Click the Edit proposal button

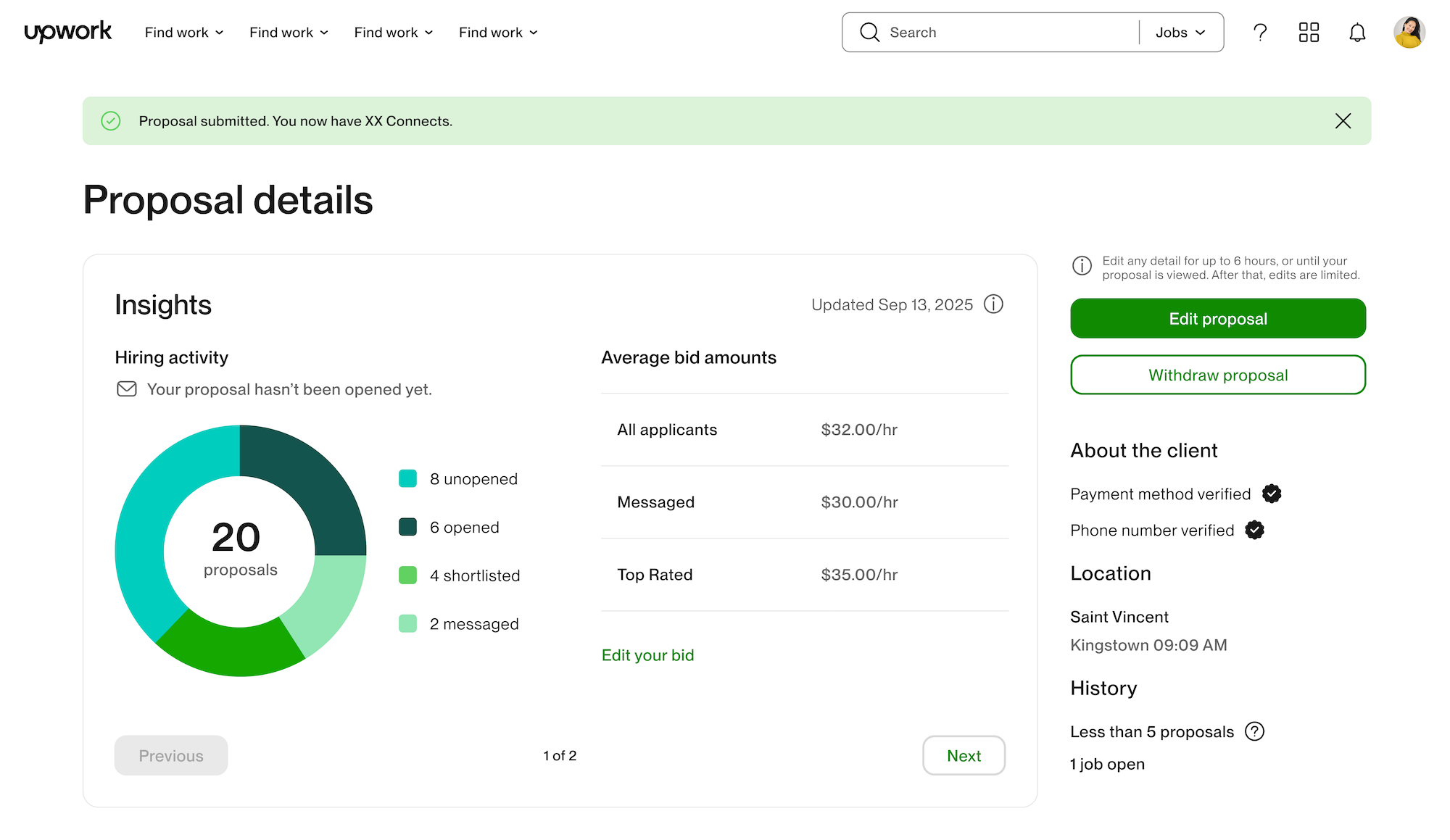click(x=1217, y=318)
